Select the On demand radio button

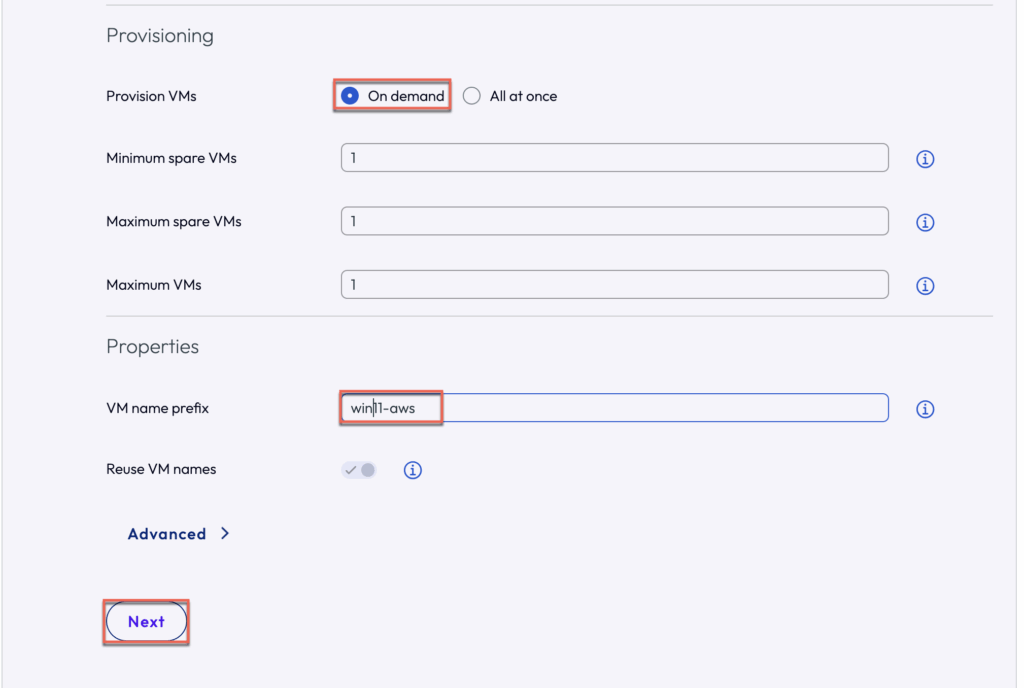point(350,96)
